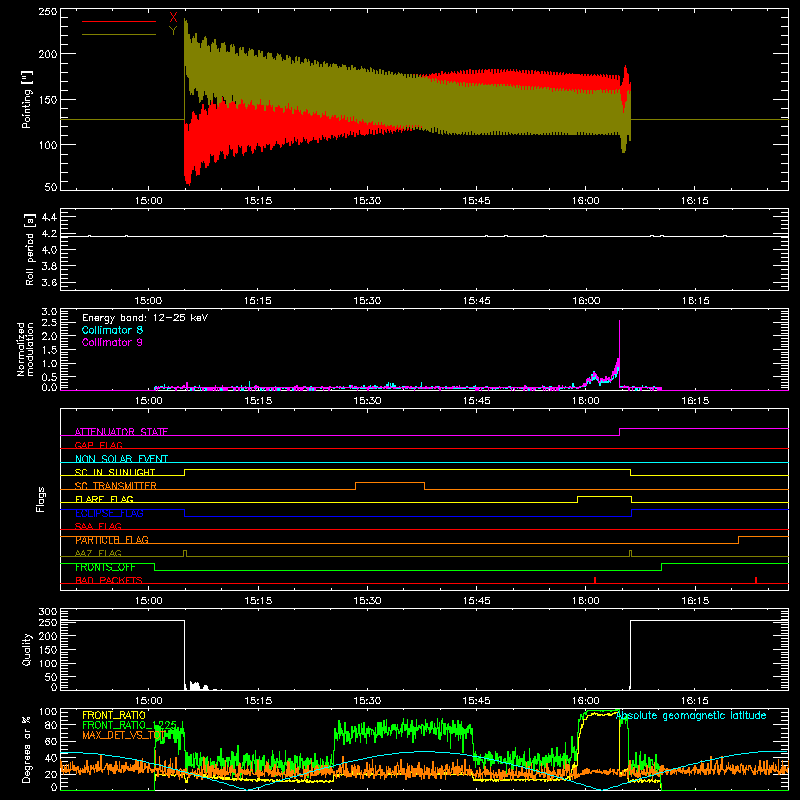Click the FLARE_FLAG label
The width and height of the screenshot is (800, 800).
[104, 499]
